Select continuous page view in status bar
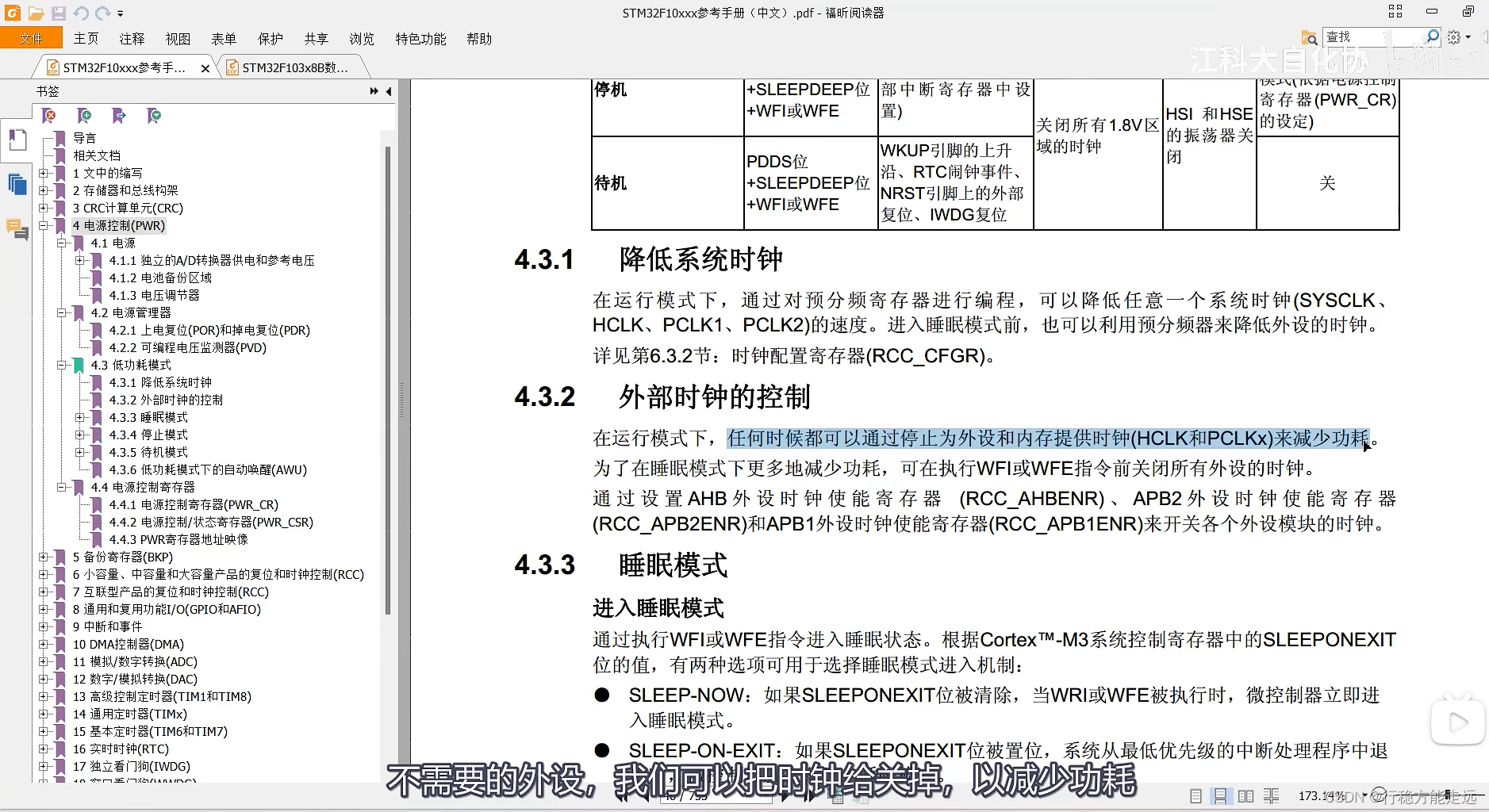 1221,796
